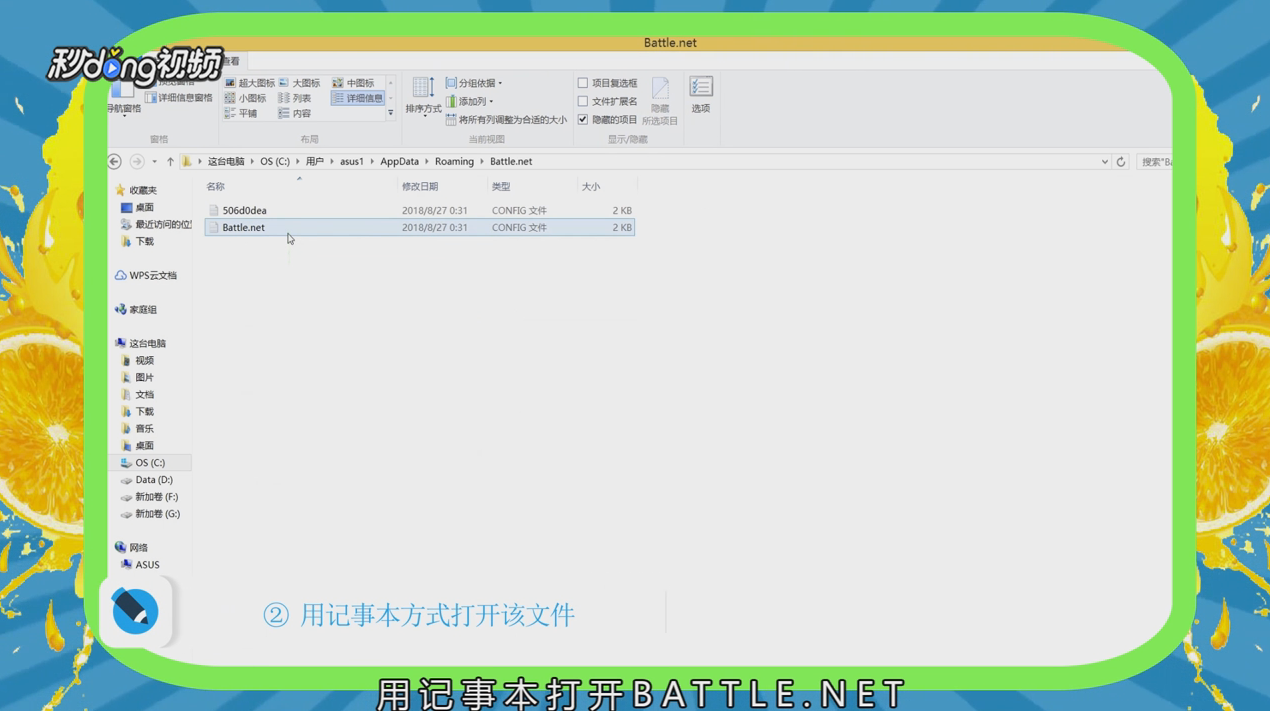Select the 小图标 layout option
The width and height of the screenshot is (1270, 711).
(x=246, y=98)
